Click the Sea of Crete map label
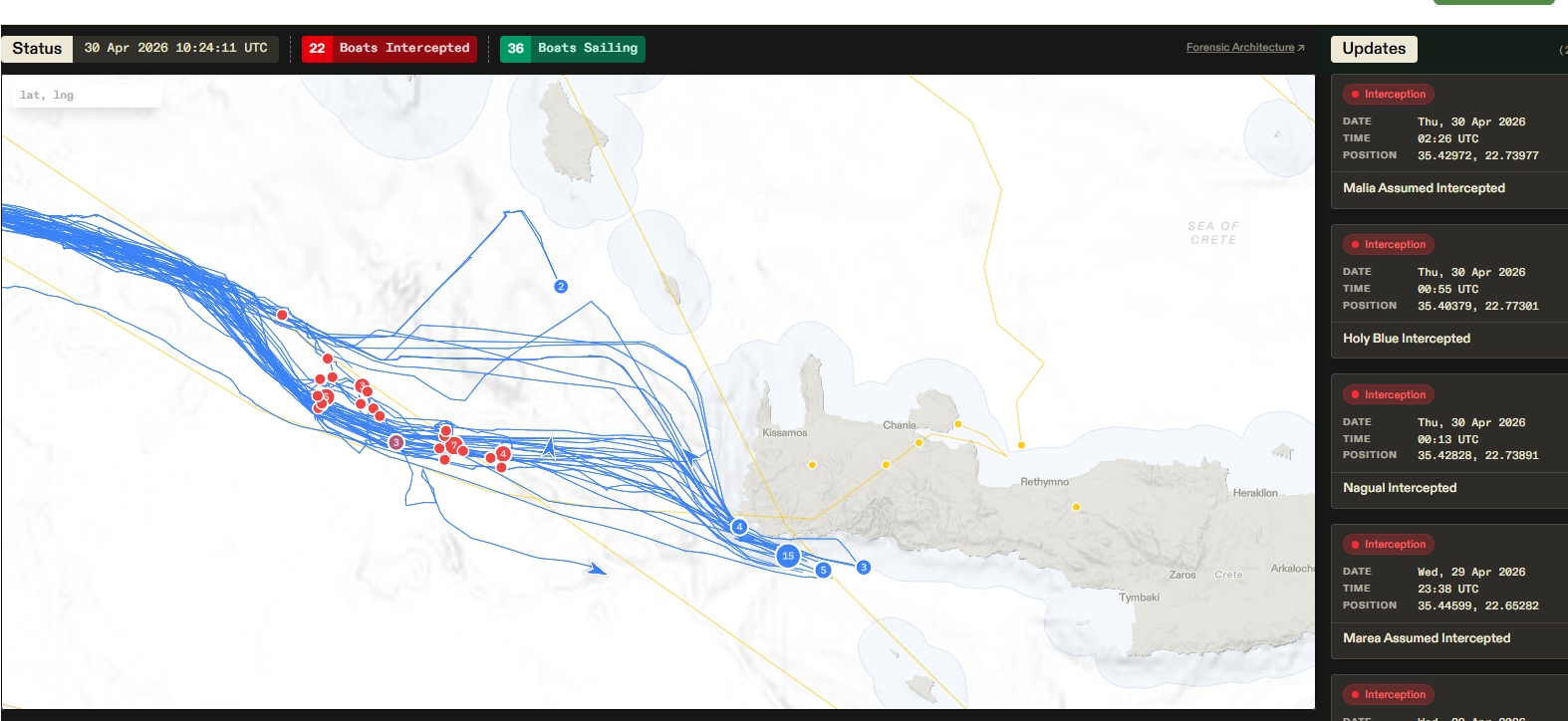The height and width of the screenshot is (721, 1568). click(x=1213, y=233)
